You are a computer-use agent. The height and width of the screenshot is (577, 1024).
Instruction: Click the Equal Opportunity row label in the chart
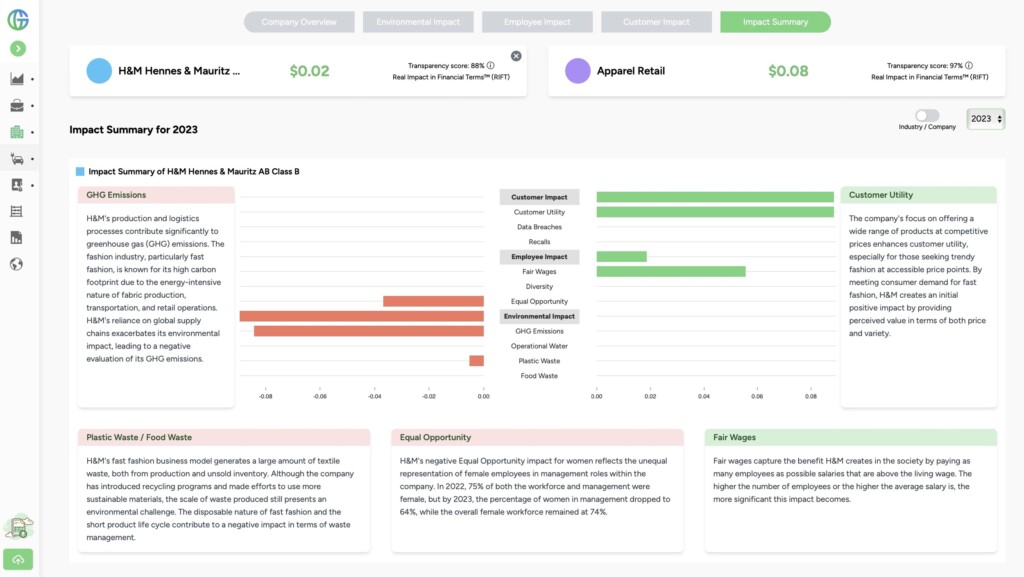(539, 302)
